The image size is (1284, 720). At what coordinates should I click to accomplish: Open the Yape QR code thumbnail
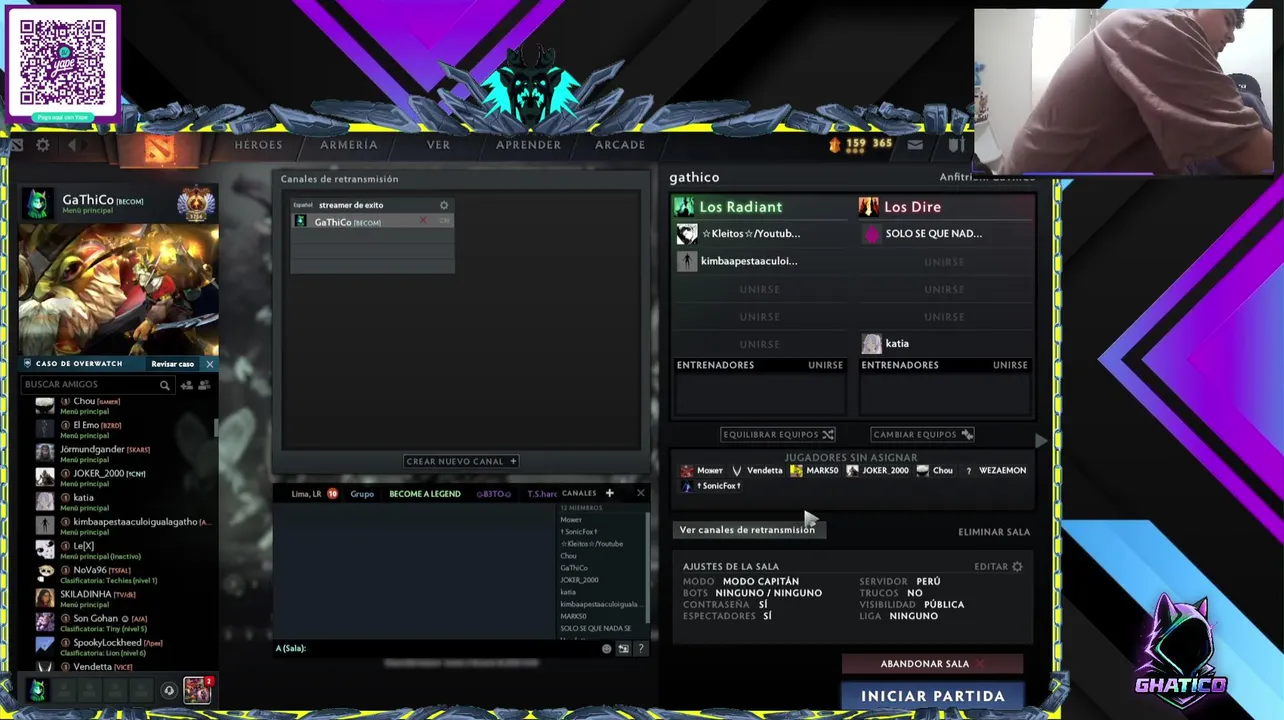click(62, 62)
